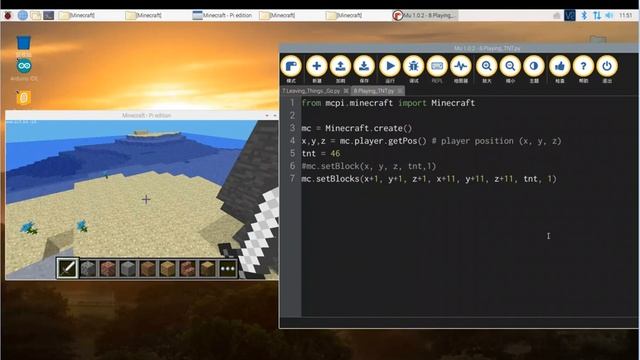Click line 3 'mc = Minecraft.create()'
This screenshot has height=360, width=640.
point(357,128)
